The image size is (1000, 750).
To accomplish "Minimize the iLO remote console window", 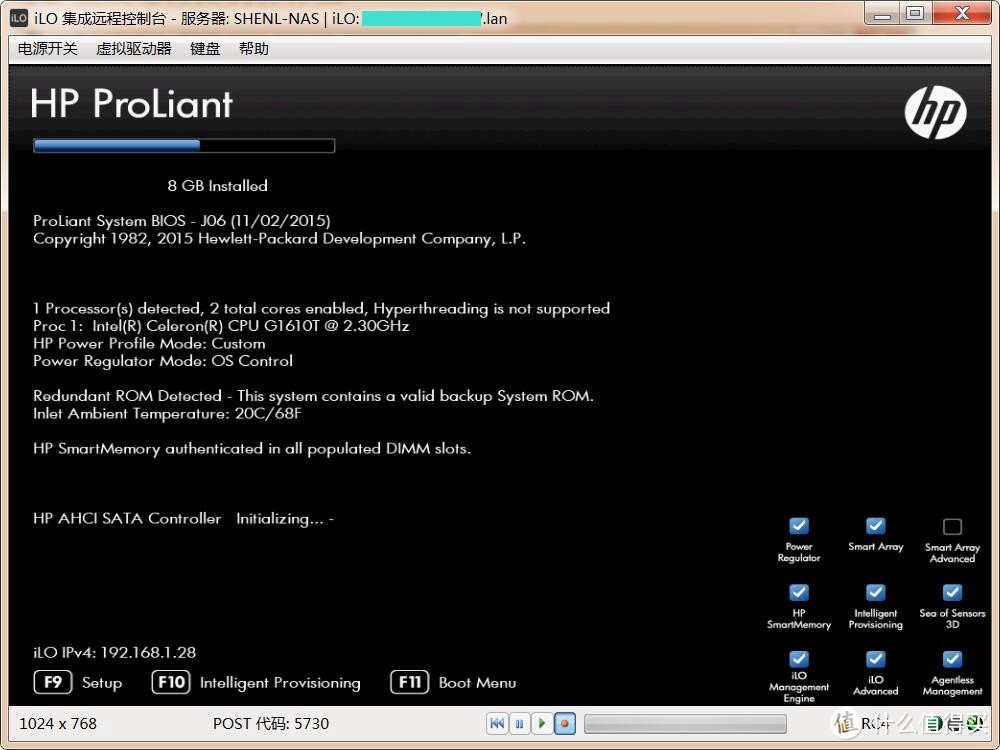I will (883, 13).
